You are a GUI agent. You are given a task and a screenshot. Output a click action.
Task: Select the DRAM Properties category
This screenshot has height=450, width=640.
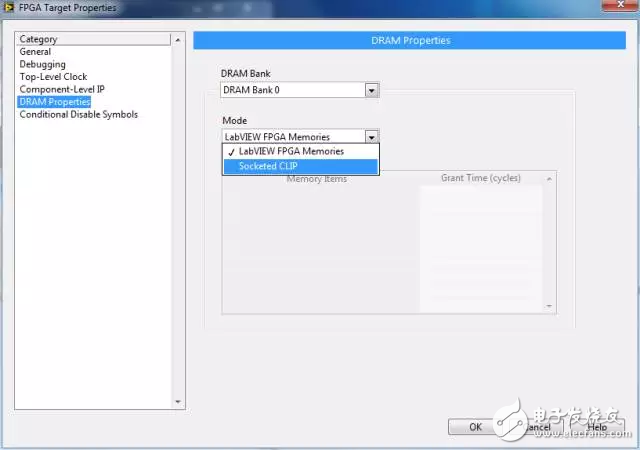point(54,102)
